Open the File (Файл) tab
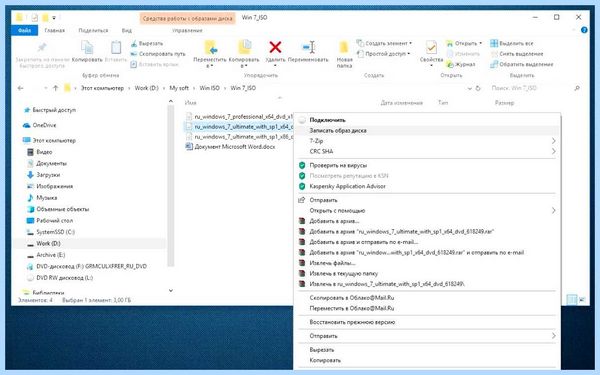The height and width of the screenshot is (375, 600). pos(24,30)
